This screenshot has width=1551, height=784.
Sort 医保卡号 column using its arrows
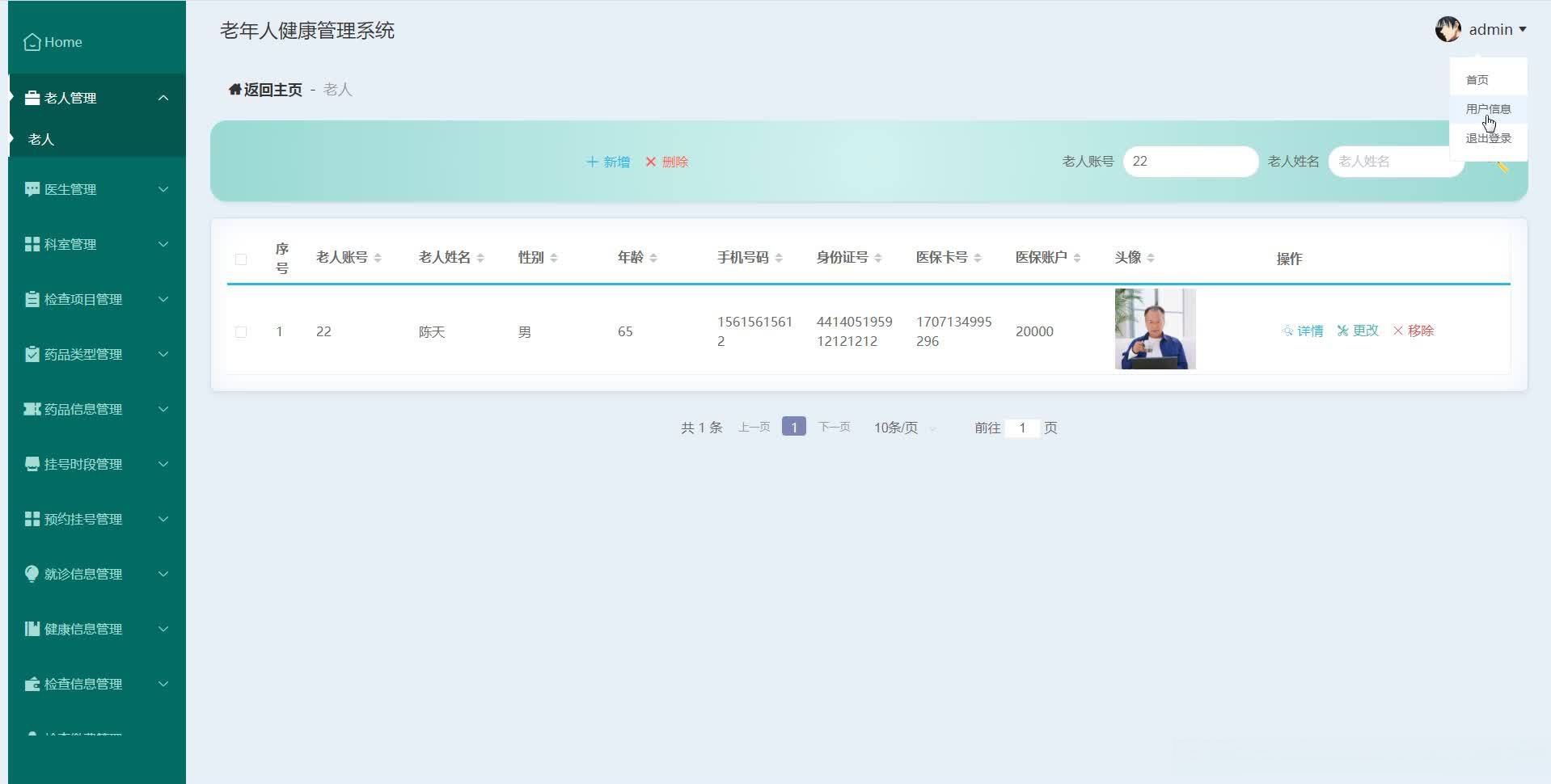[978, 258]
